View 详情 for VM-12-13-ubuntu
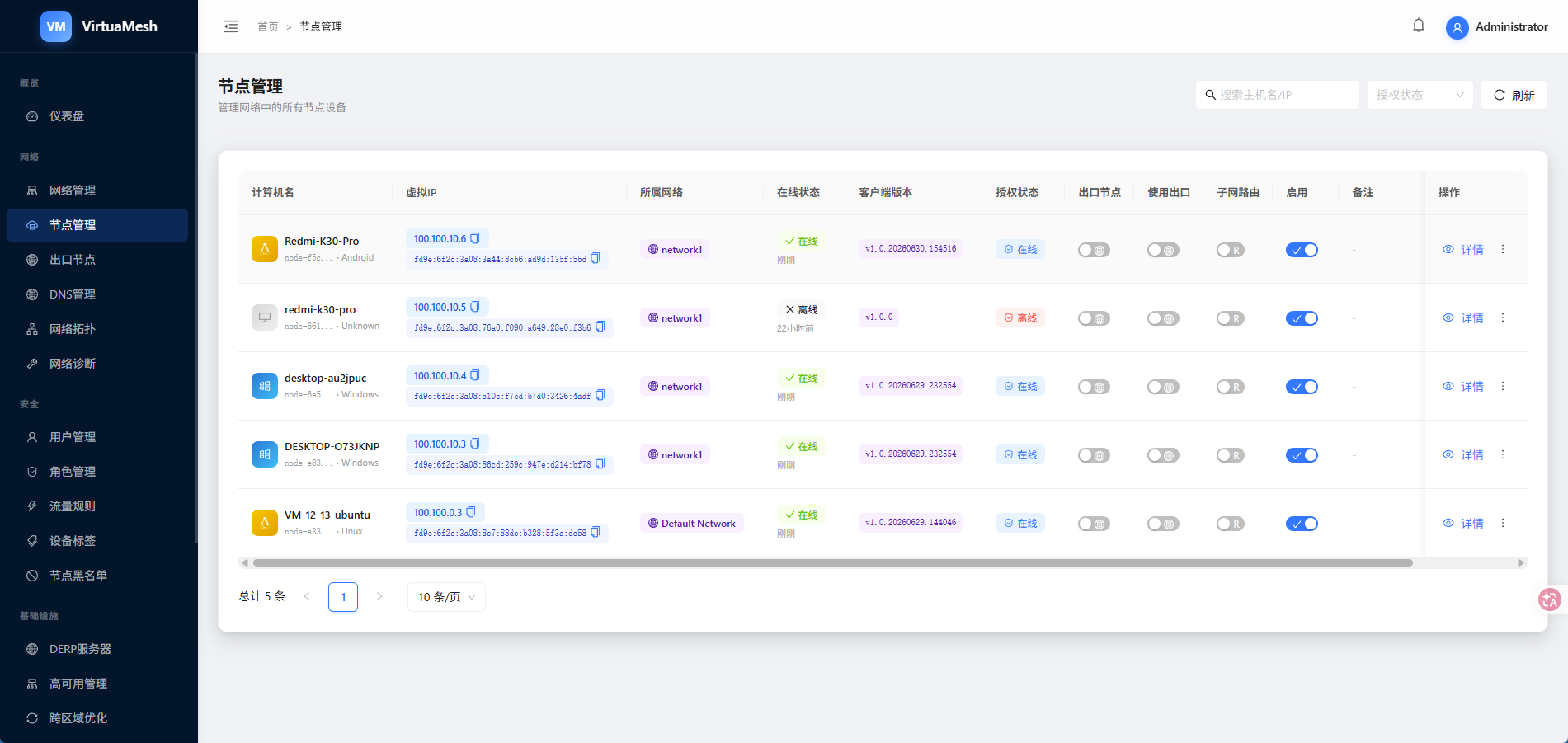This screenshot has width=1568, height=743. point(1463,523)
